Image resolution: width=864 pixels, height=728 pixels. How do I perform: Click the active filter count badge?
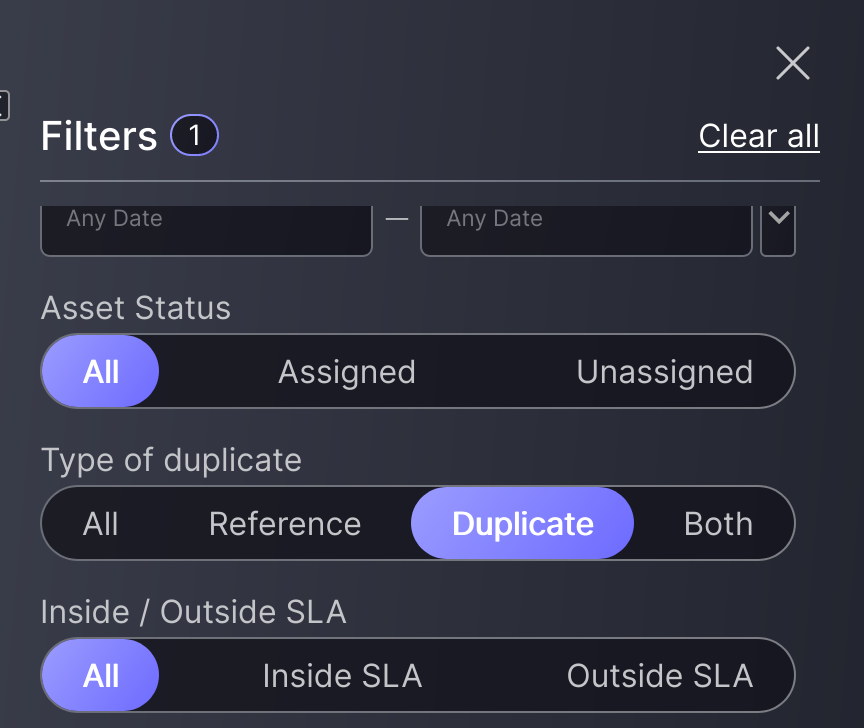click(194, 136)
